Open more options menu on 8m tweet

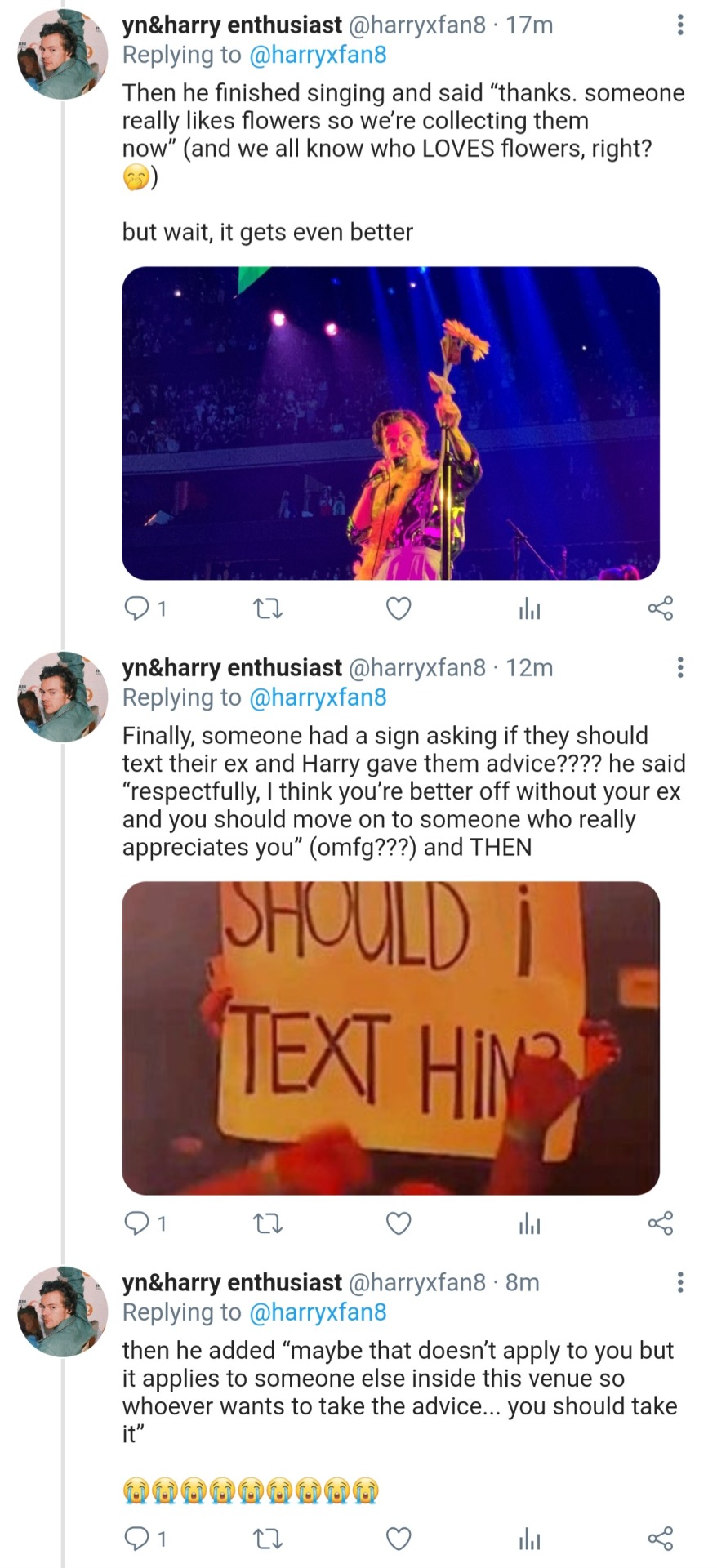pyautogui.click(x=679, y=1282)
